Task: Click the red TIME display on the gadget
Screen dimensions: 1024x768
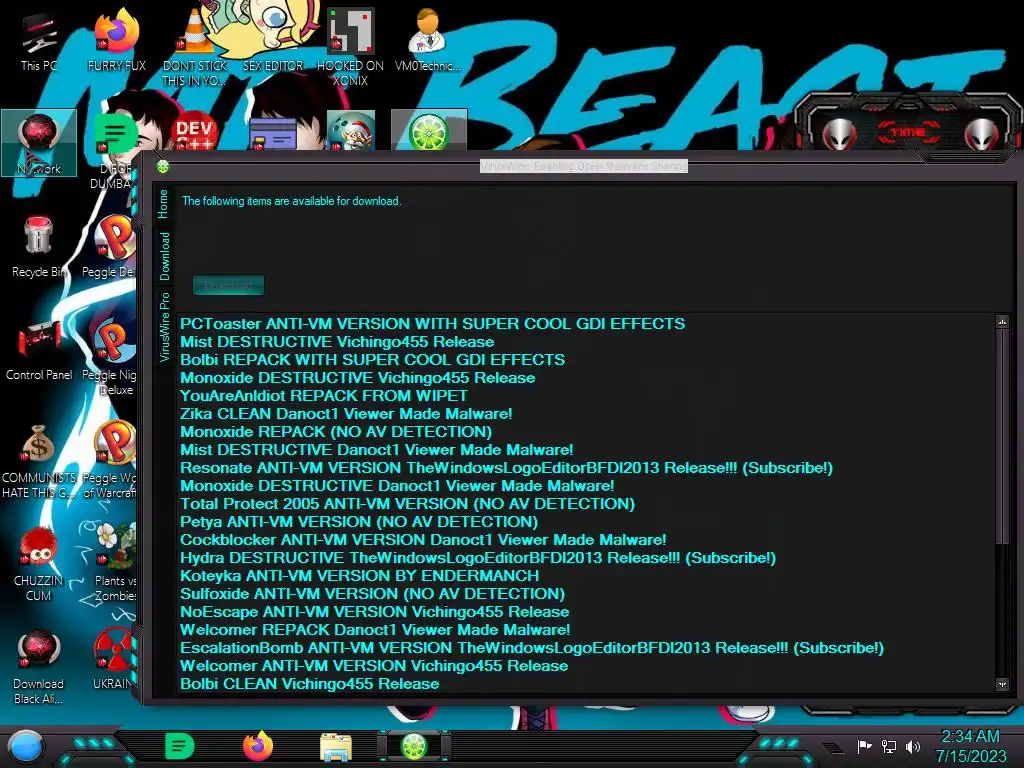Action: point(908,133)
